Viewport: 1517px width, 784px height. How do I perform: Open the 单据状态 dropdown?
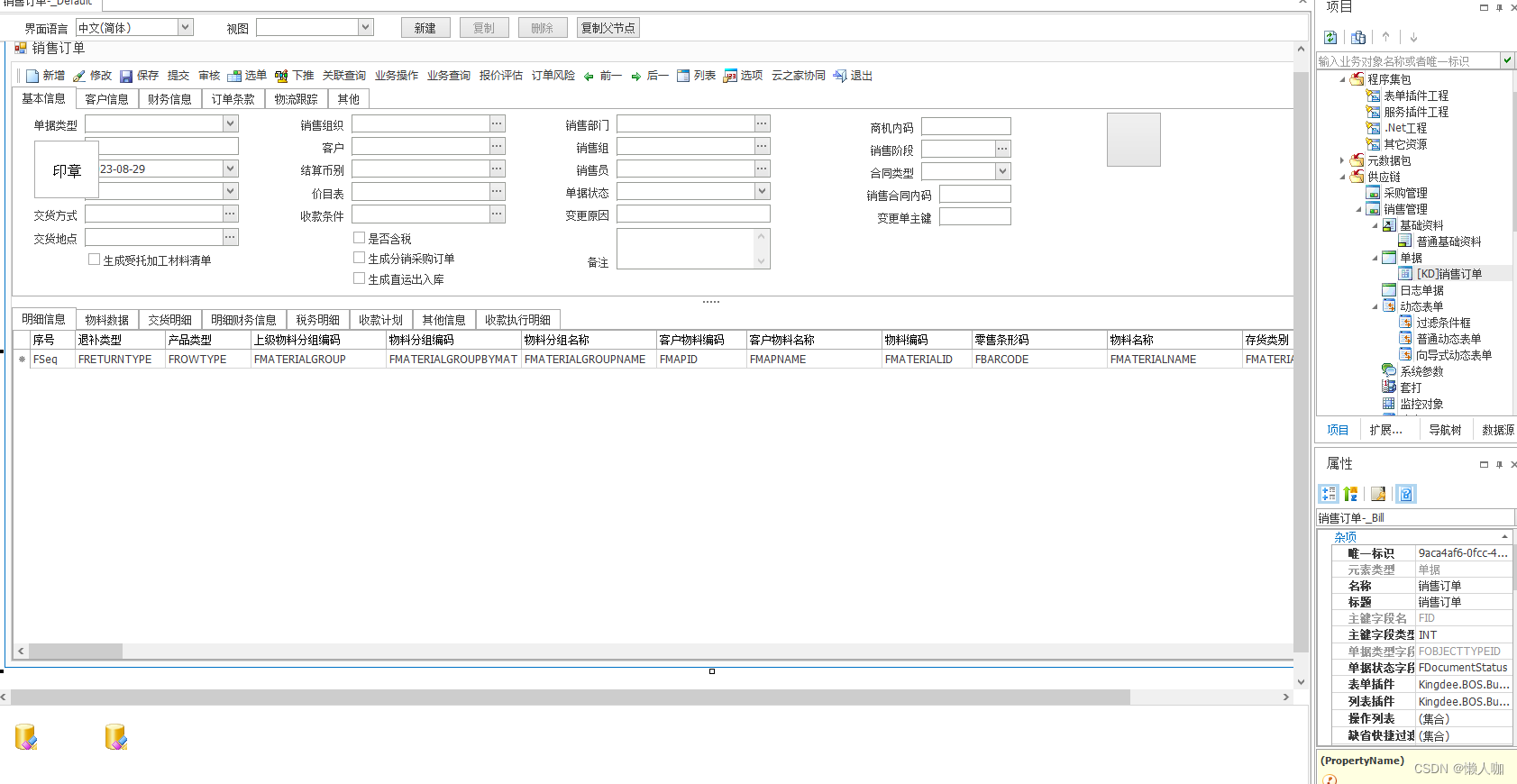[763, 191]
